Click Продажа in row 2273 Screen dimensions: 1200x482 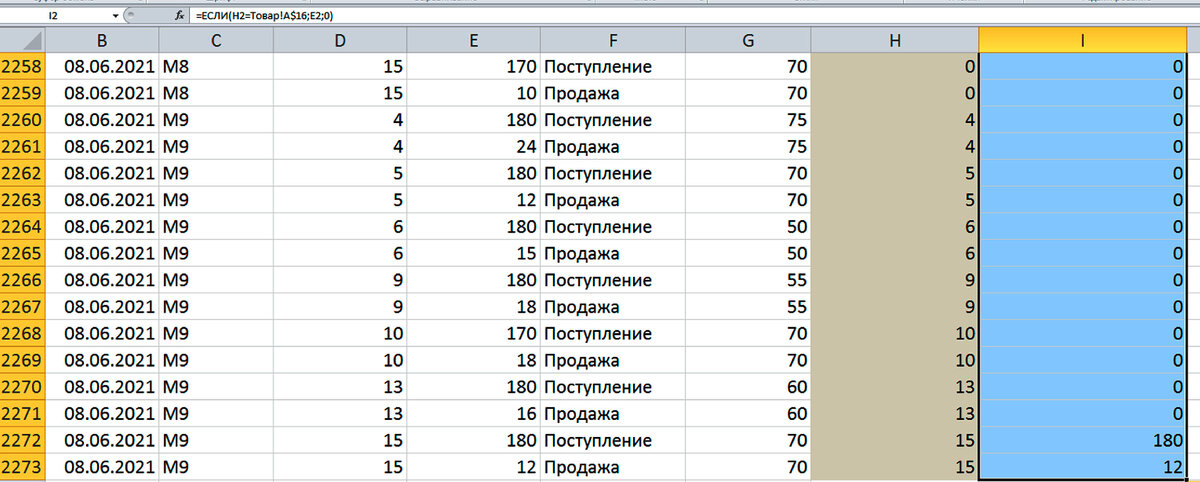tap(581, 467)
